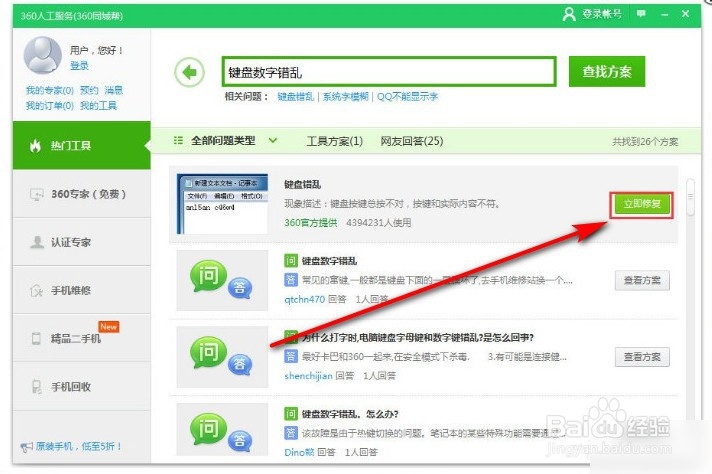The width and height of the screenshot is (712, 474).
Task: Click the results list vertical scrollbar handle
Action: tap(690, 197)
